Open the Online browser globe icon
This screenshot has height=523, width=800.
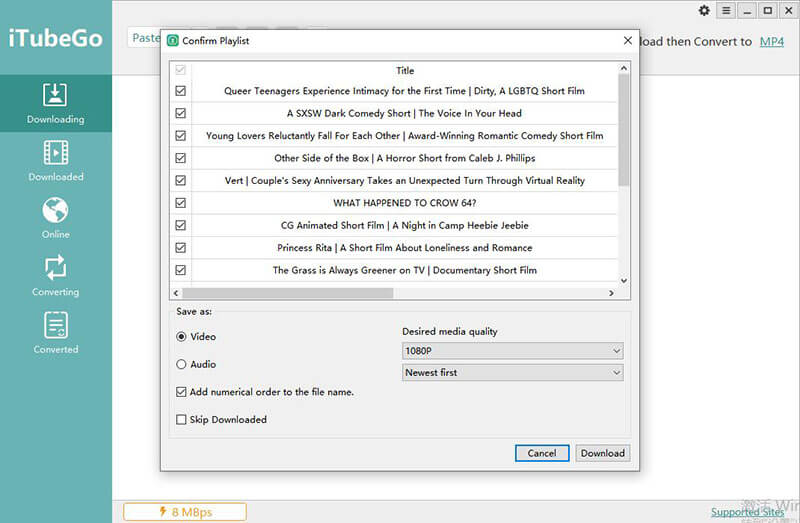(x=55, y=210)
